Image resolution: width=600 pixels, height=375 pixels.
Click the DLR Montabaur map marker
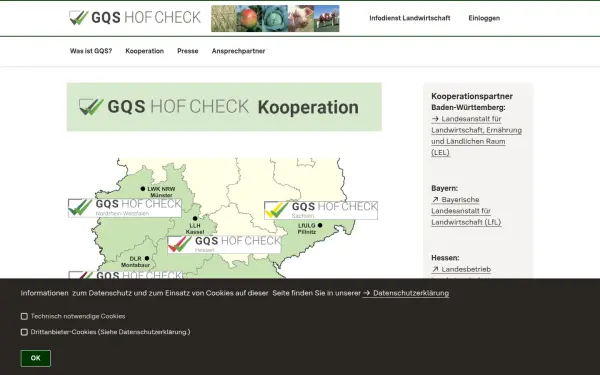click(x=147, y=258)
